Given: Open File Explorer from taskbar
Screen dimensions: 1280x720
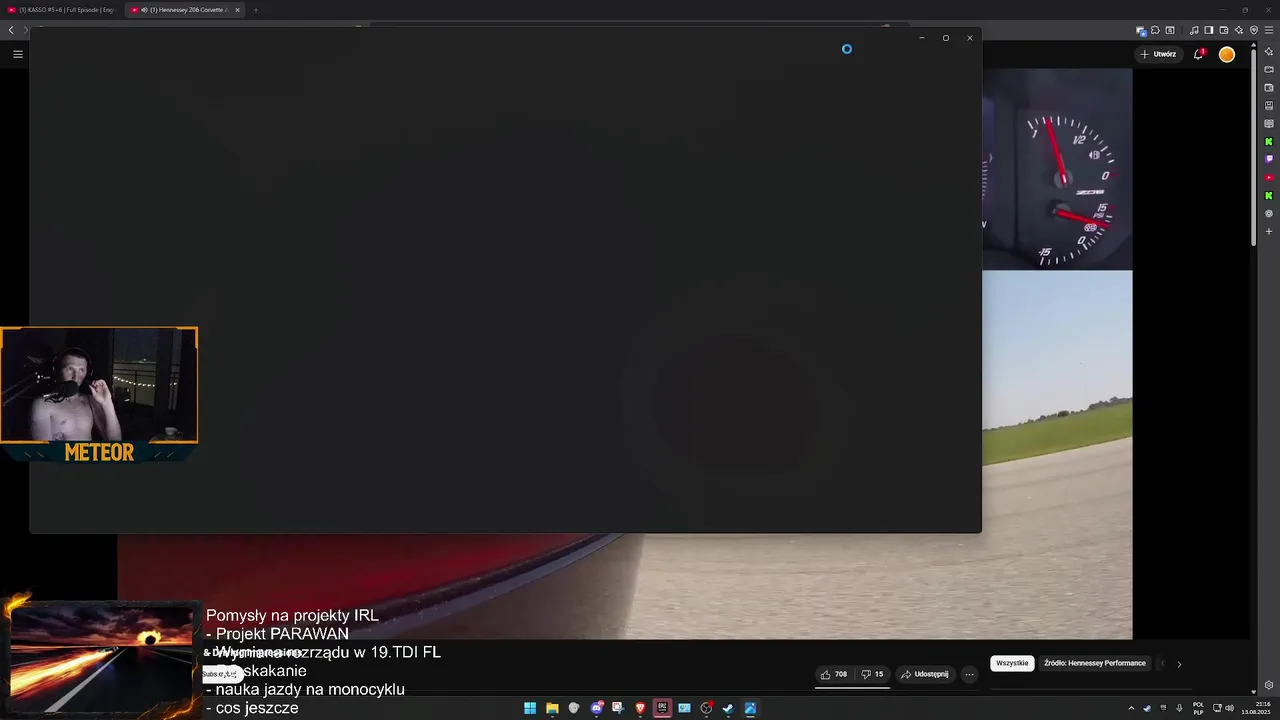Looking at the screenshot, I should [x=552, y=708].
